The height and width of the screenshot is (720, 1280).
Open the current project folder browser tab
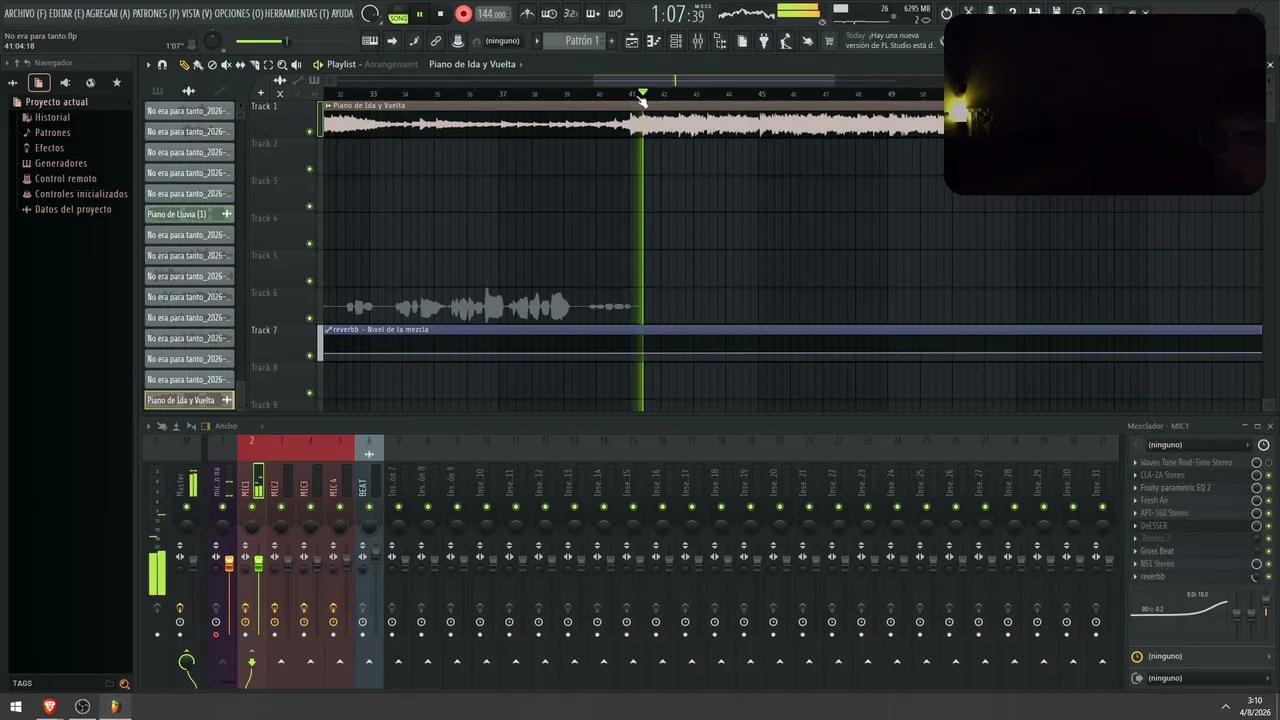point(38,83)
